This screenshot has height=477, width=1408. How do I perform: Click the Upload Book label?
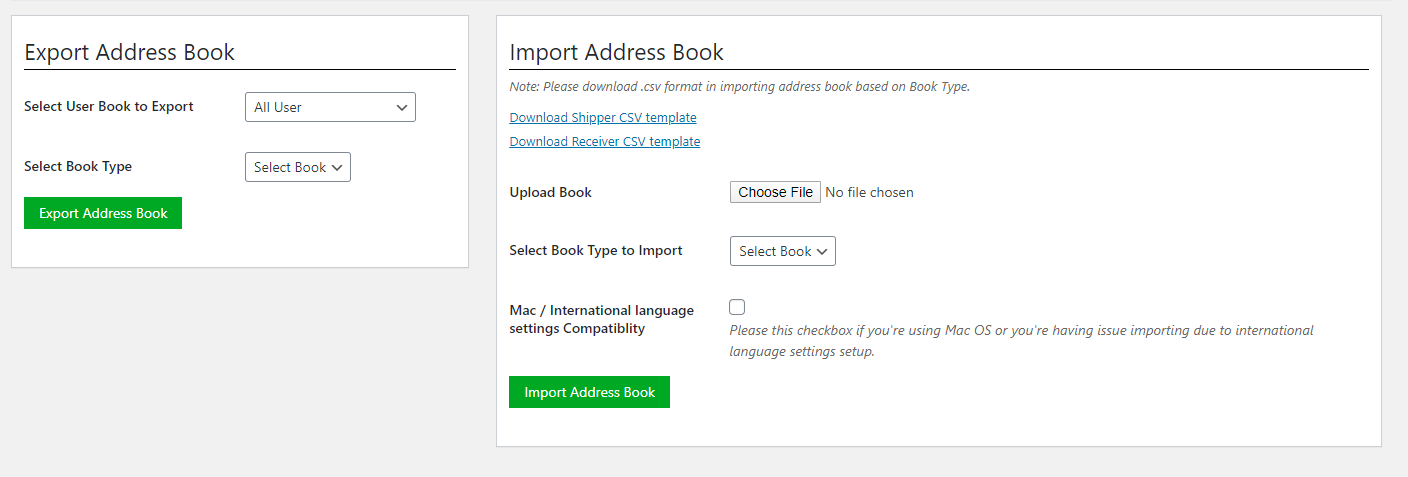tap(550, 192)
